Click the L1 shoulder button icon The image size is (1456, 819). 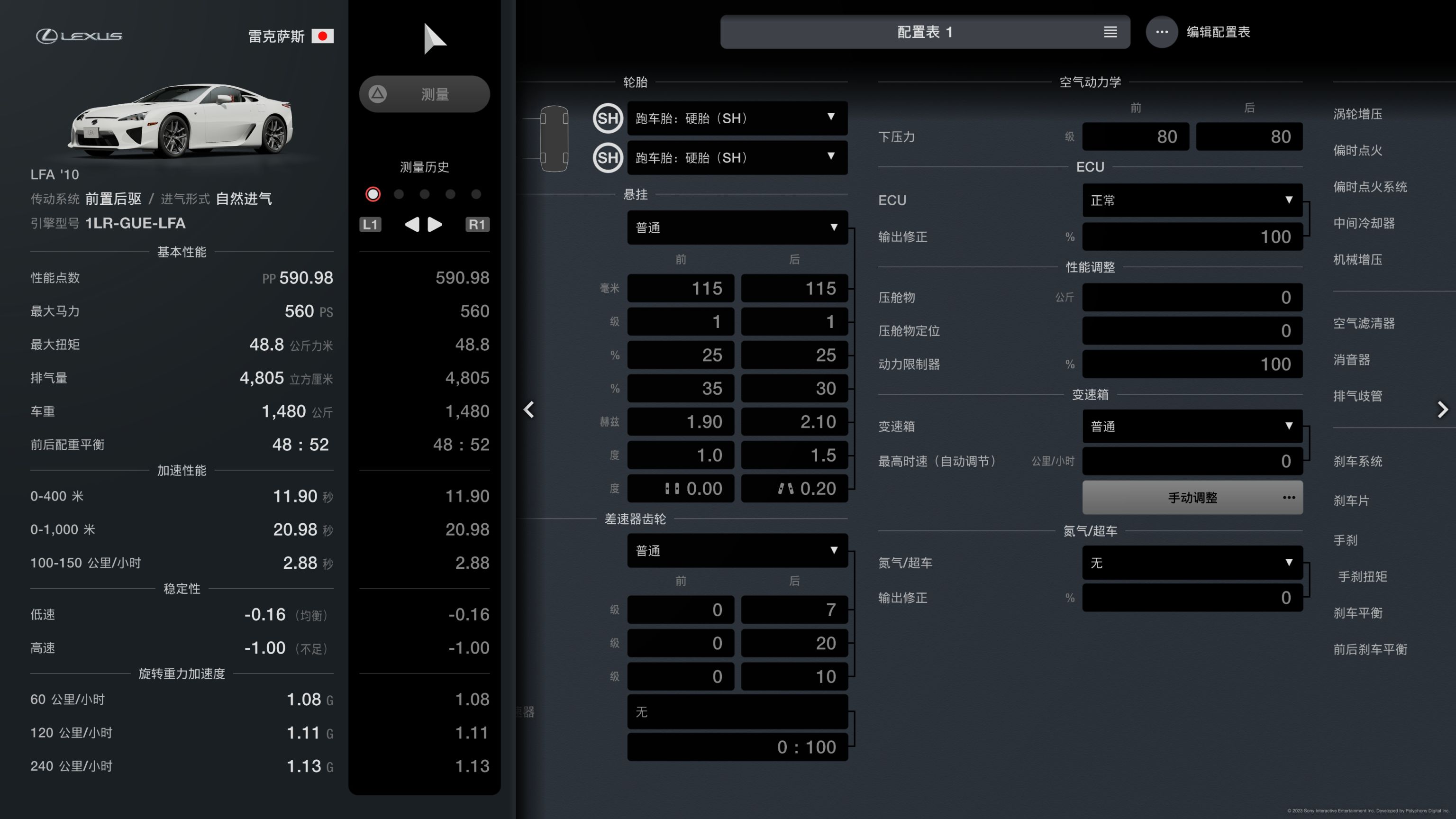[370, 224]
